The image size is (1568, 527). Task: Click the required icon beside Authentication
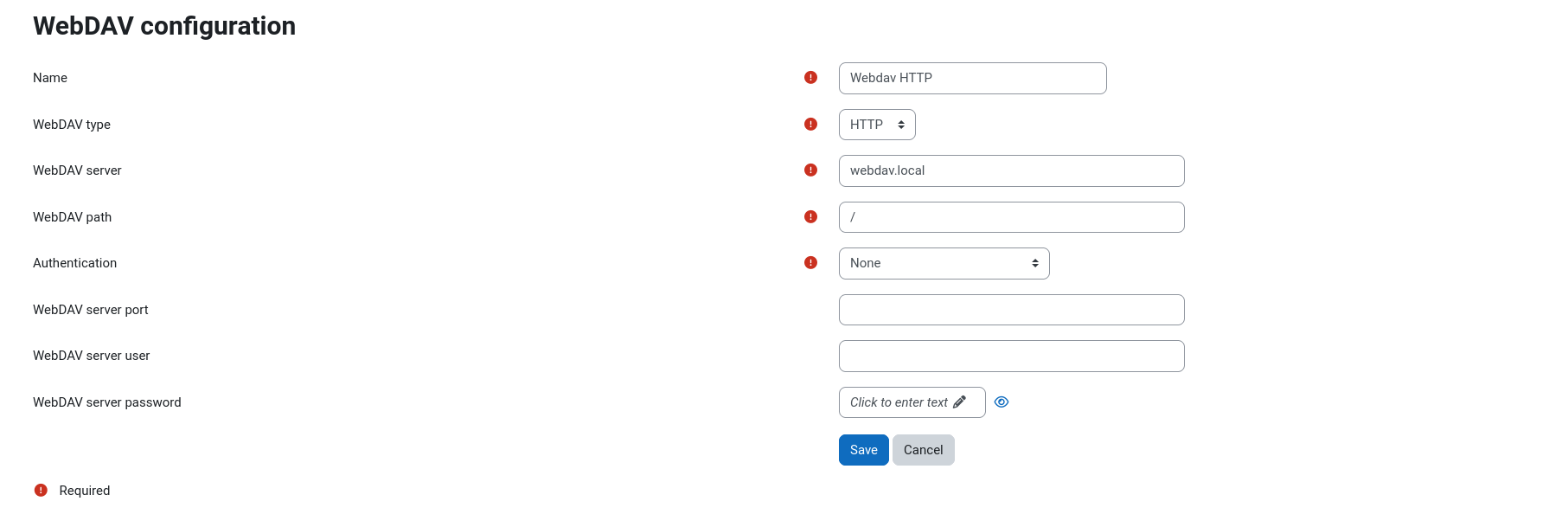(810, 262)
